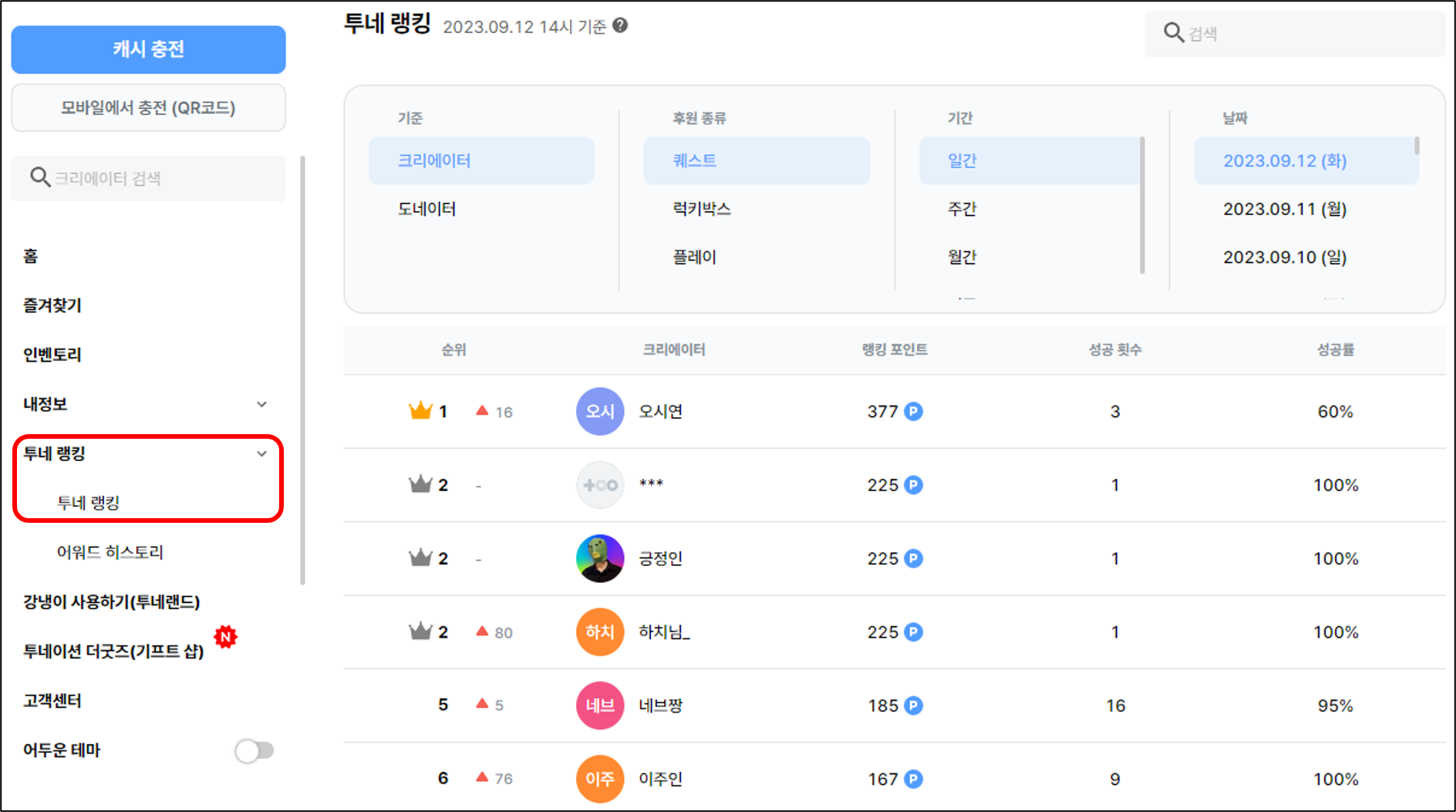The image size is (1456, 812).
Task: Open 투네 랭킹 submenu item
Action: pos(89,503)
